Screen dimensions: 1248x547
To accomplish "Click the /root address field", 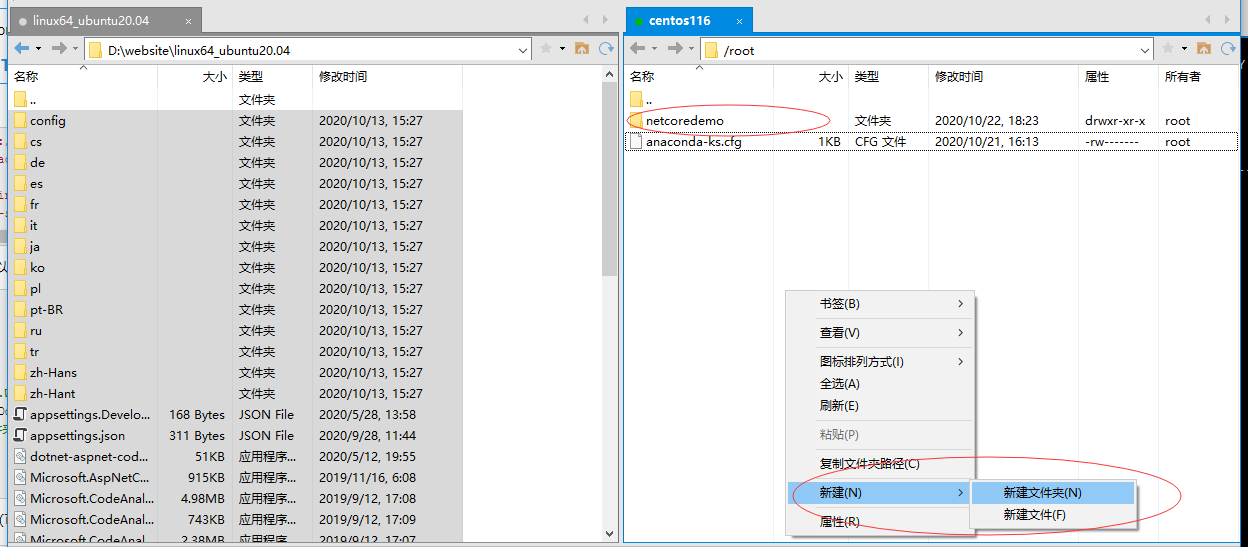I will (x=928, y=50).
